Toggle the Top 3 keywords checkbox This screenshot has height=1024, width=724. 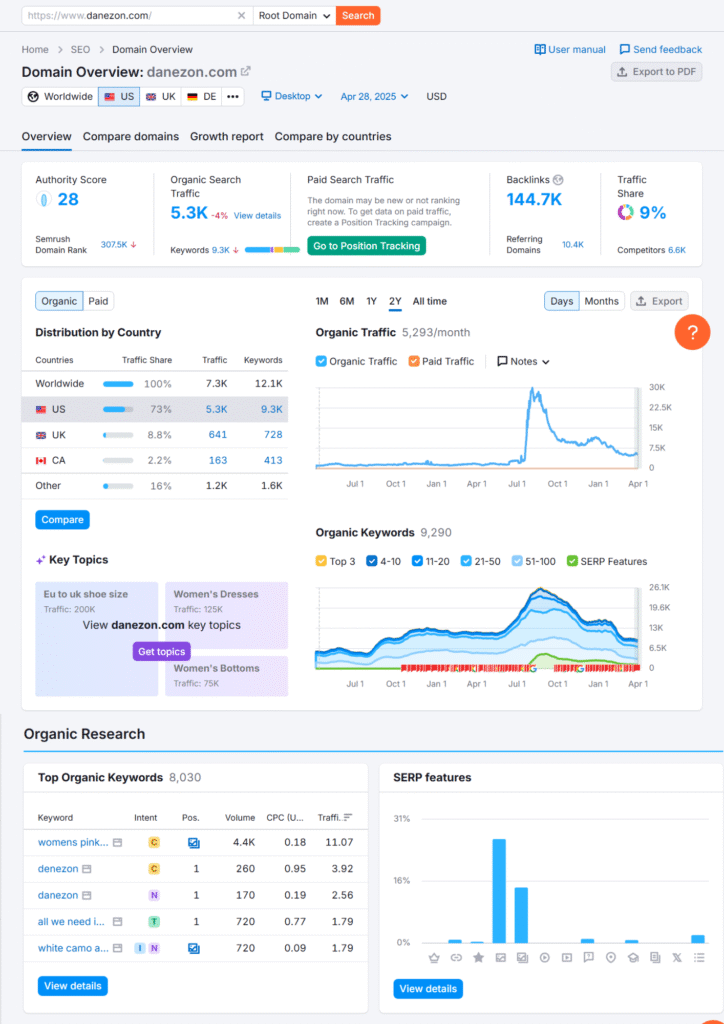click(x=321, y=561)
